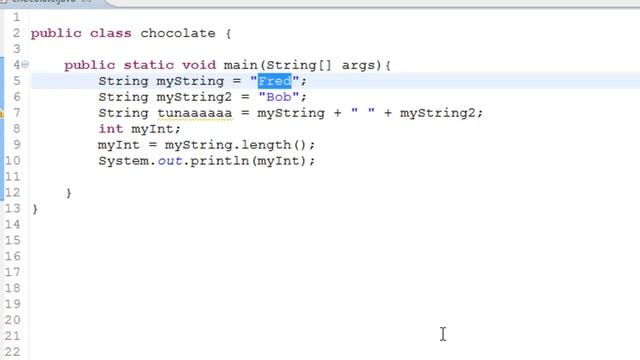Click the italic out field on line 10
Screen dimensions: 640x360
coord(170,161)
